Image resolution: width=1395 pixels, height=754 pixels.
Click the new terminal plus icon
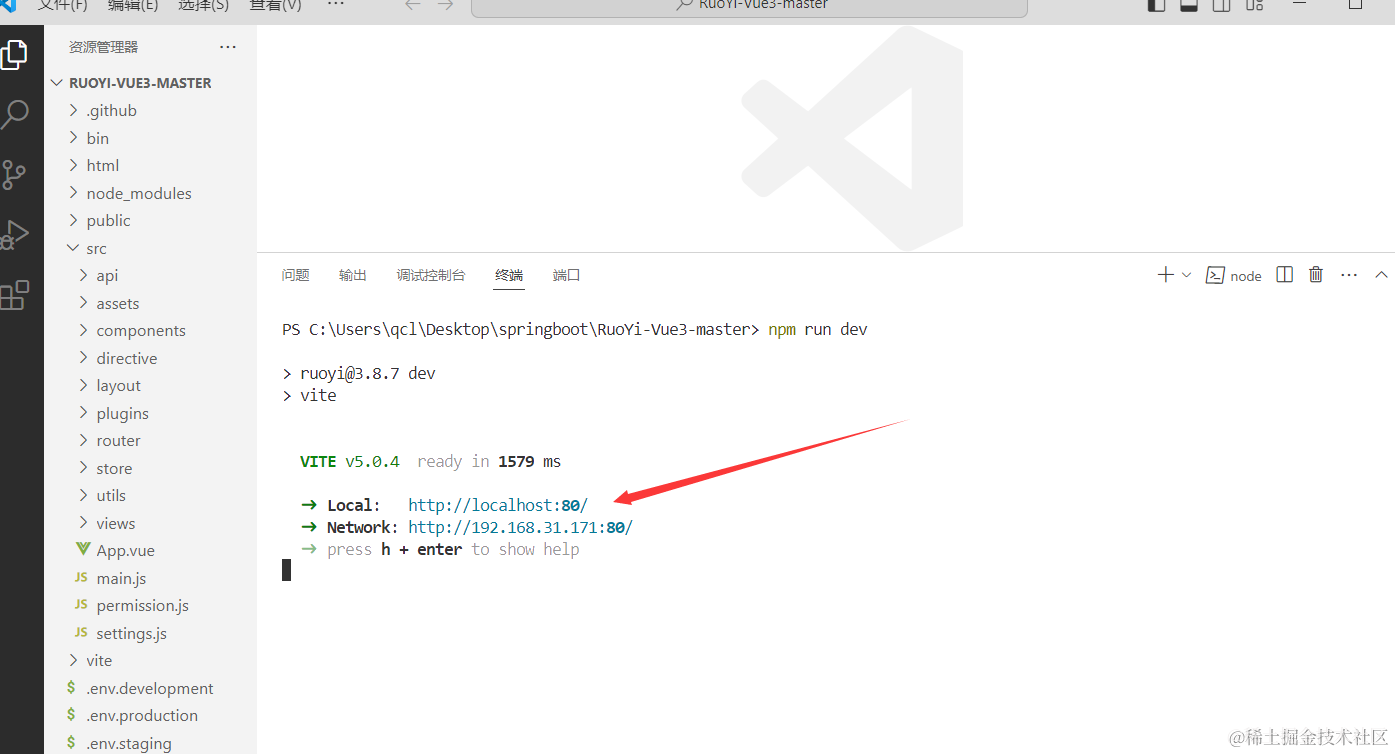pyautogui.click(x=1165, y=275)
